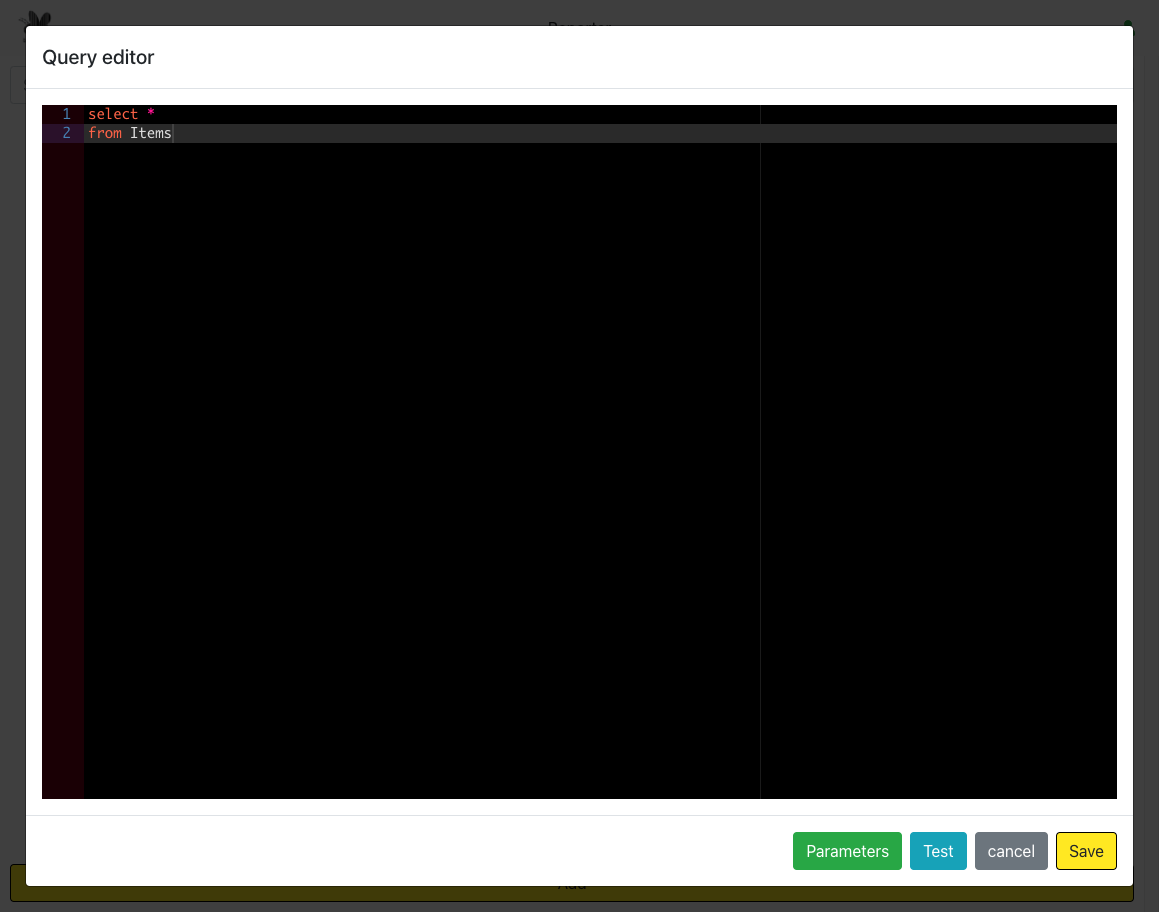Viewport: 1159px width, 912px height.
Task: Run the query with Test button
Action: [x=938, y=851]
